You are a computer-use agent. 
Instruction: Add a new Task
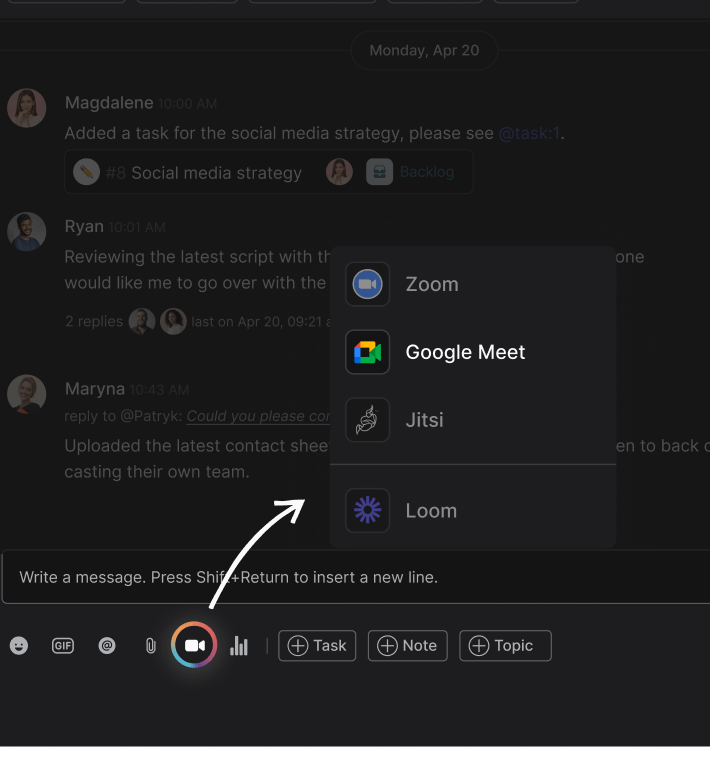click(317, 646)
